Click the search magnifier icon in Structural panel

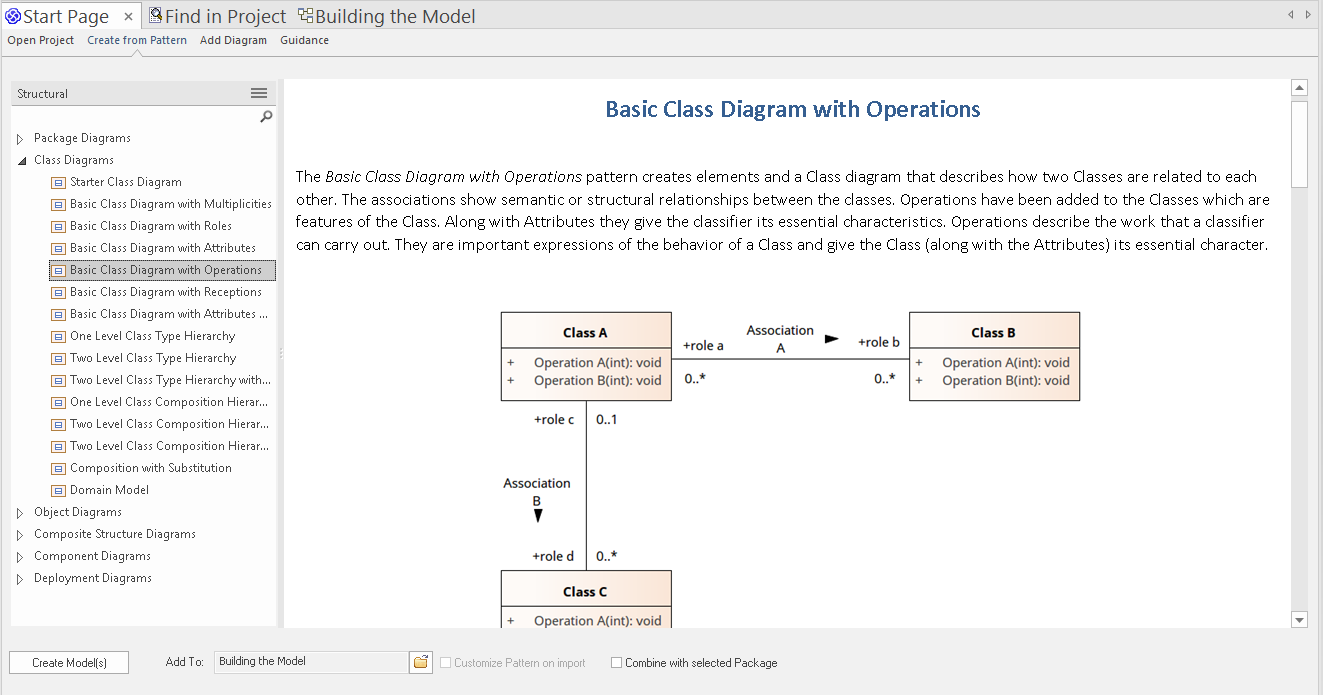coord(266,117)
